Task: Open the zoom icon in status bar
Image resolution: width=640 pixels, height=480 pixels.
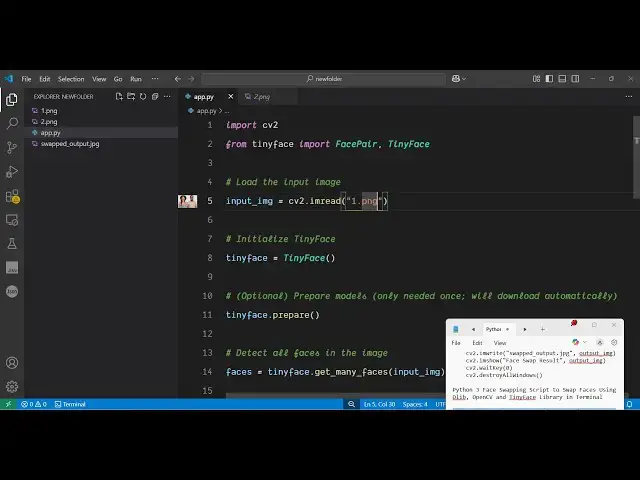Action: [x=351, y=404]
